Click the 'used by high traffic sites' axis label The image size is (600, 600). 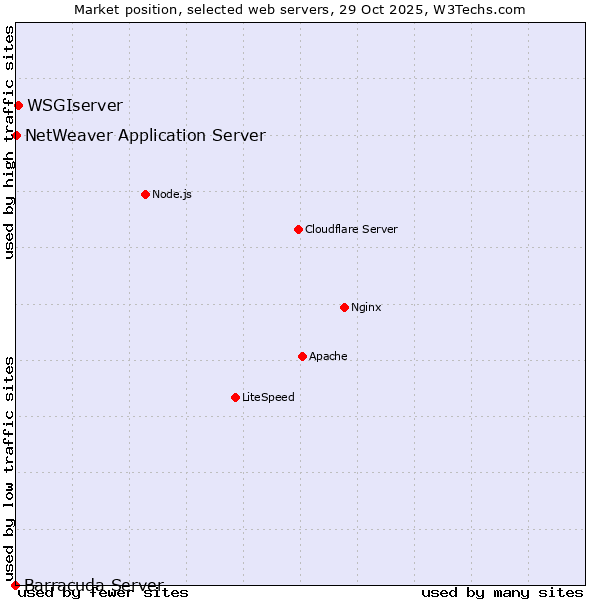click(9, 143)
